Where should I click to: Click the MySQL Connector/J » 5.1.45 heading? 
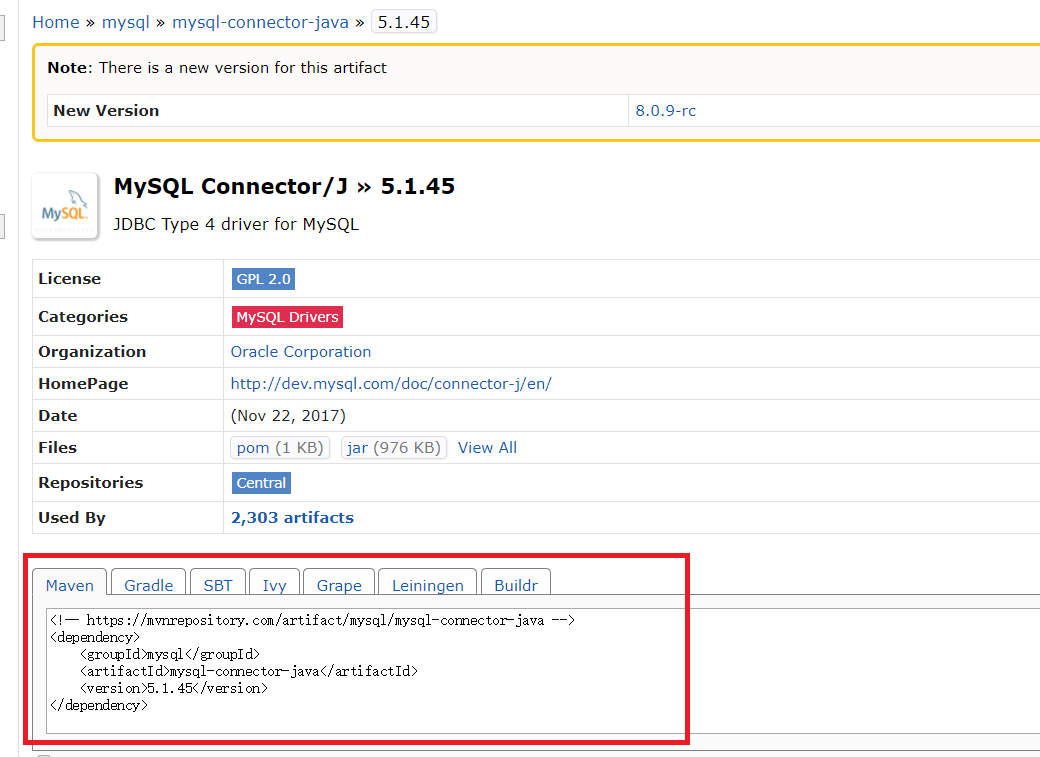284,186
